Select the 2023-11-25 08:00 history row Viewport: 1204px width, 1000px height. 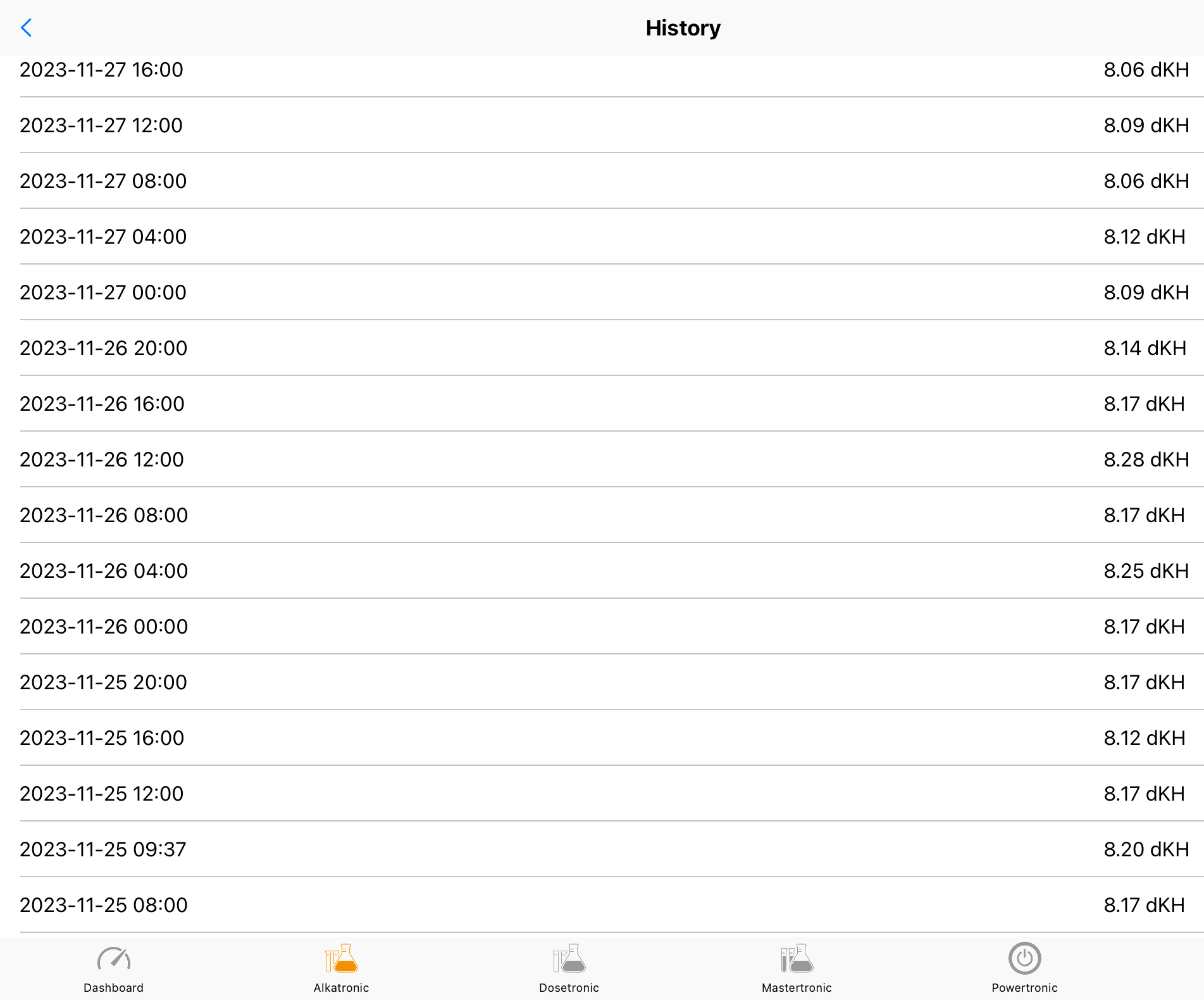pyautogui.click(x=103, y=905)
